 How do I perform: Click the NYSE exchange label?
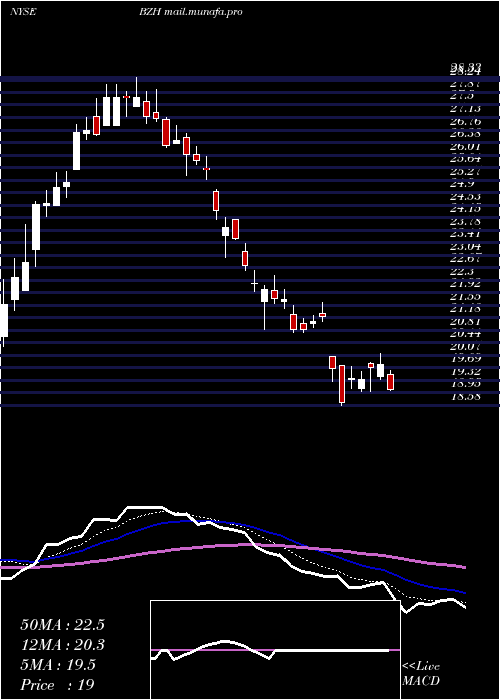point(23,12)
